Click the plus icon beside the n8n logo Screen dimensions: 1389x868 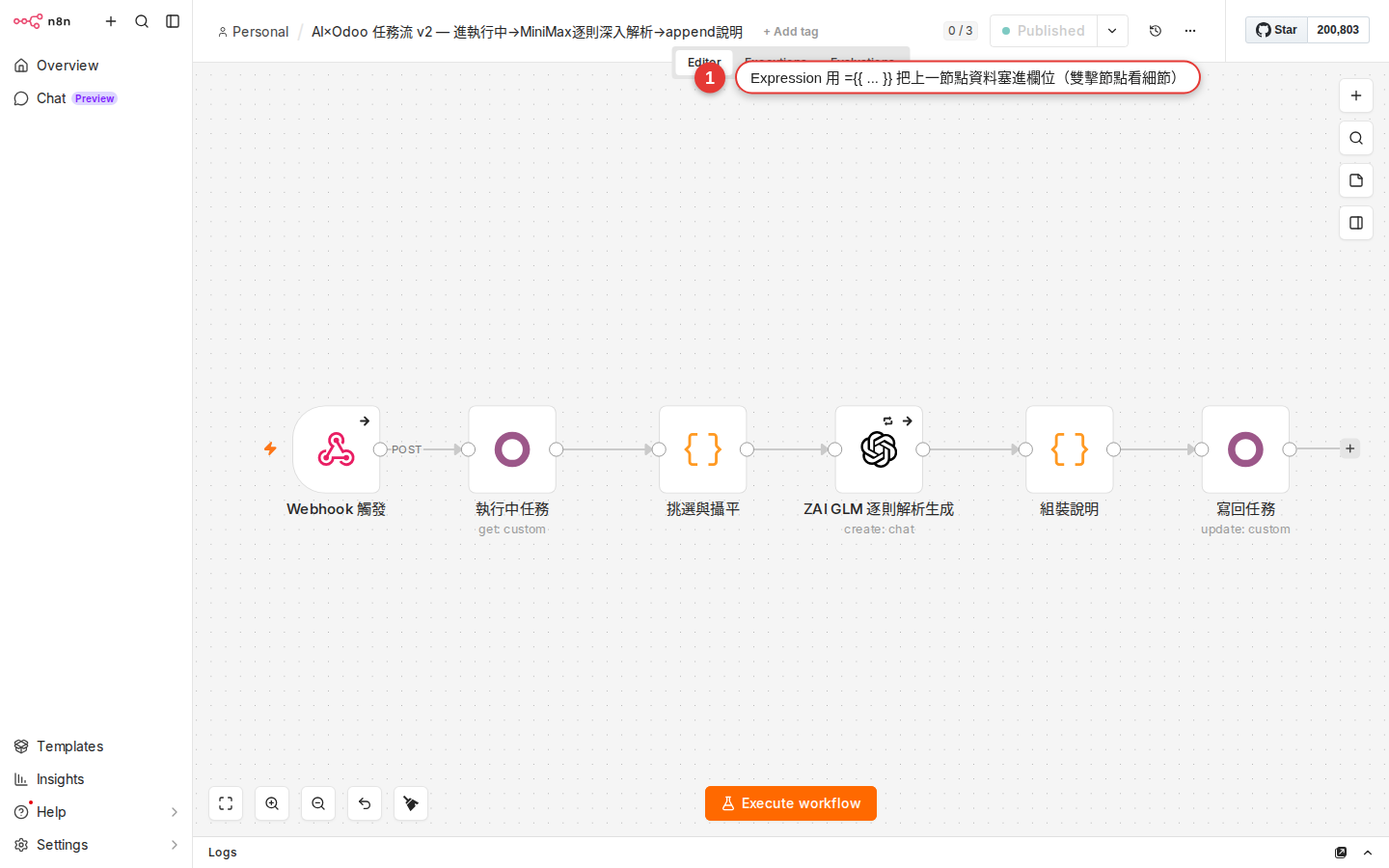coord(111,21)
